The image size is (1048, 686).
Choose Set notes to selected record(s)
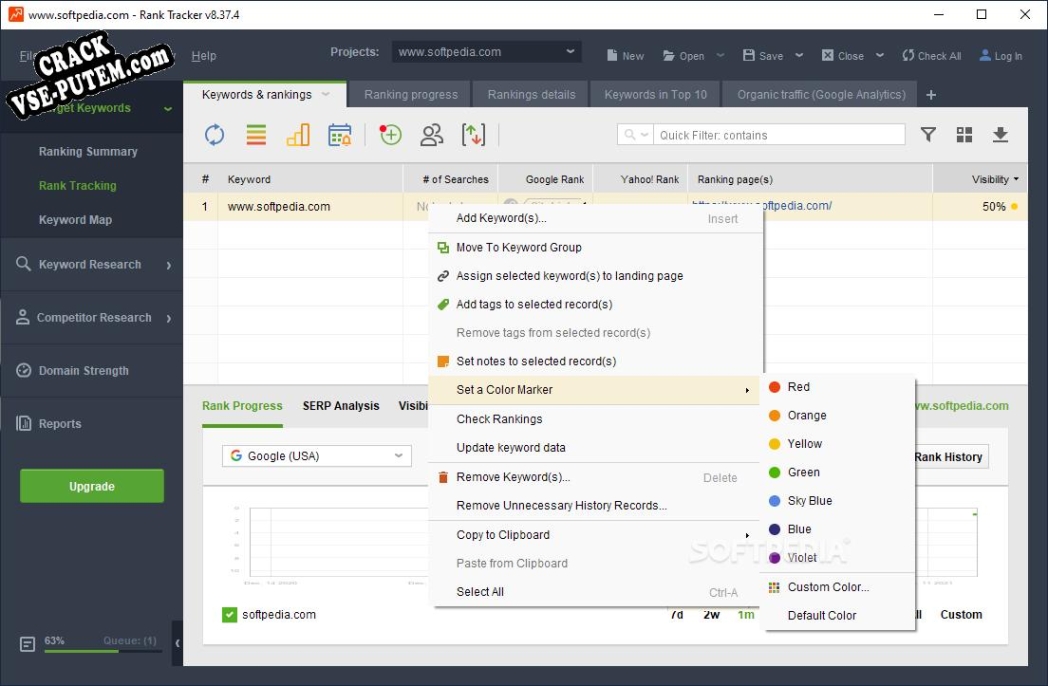596,361
